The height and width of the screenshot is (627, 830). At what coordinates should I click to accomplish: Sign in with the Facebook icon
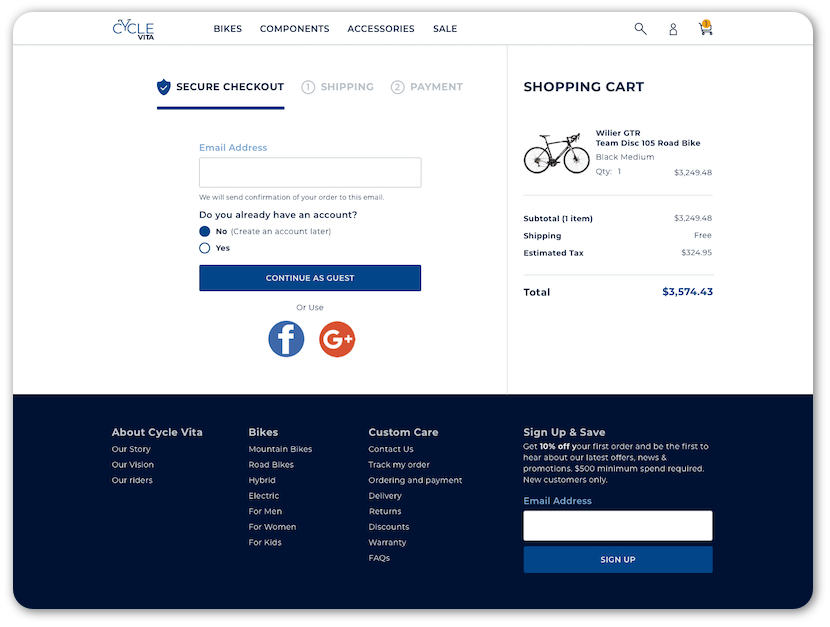286,339
